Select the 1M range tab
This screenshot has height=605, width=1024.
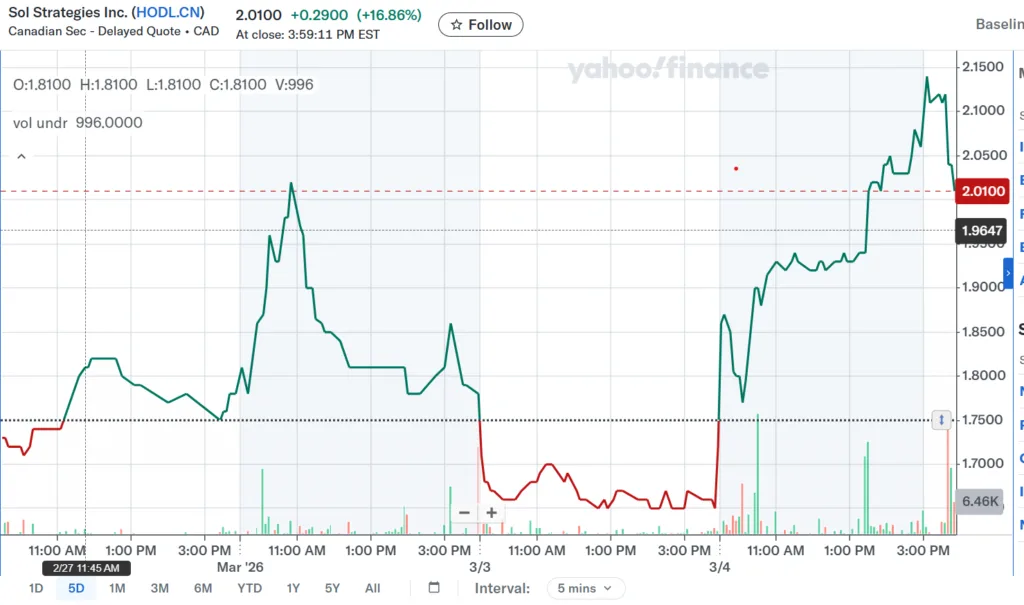(117, 589)
